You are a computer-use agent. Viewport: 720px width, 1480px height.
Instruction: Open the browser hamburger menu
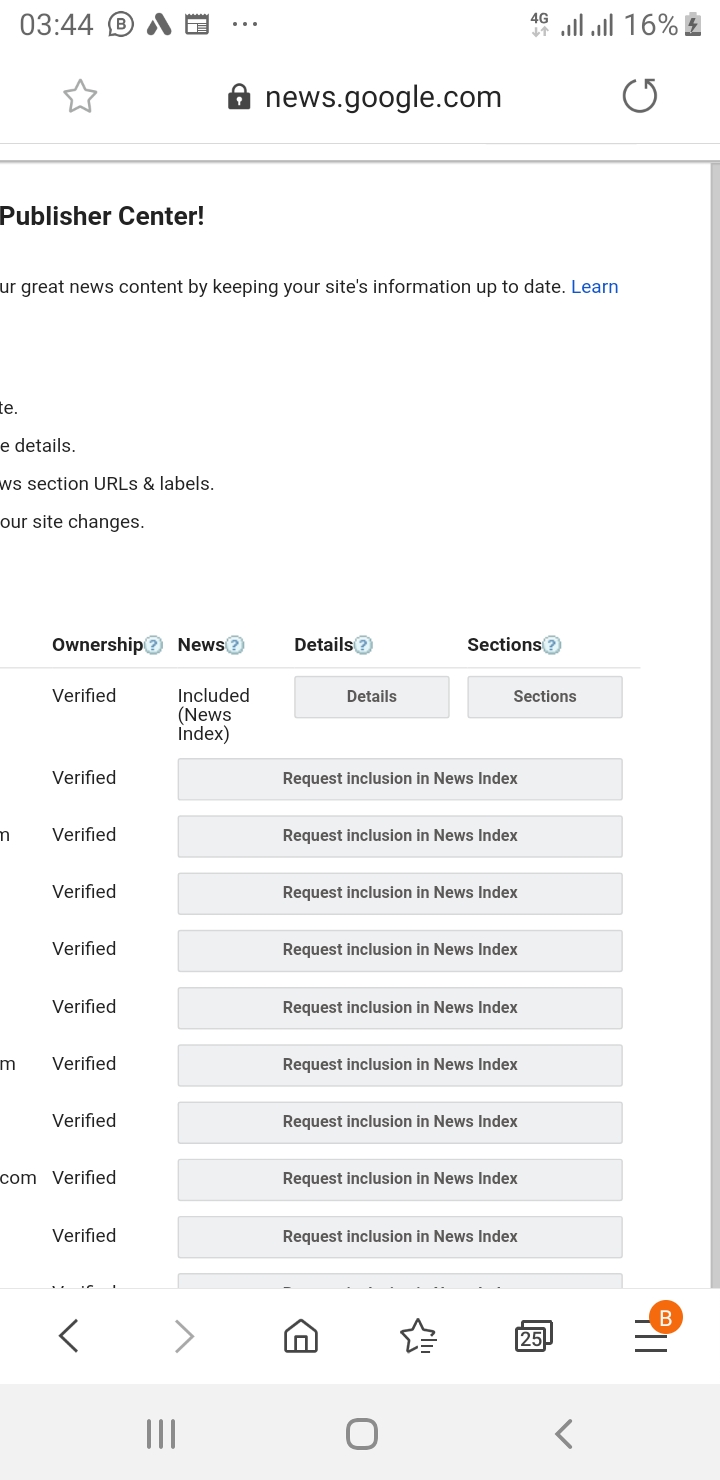651,1336
